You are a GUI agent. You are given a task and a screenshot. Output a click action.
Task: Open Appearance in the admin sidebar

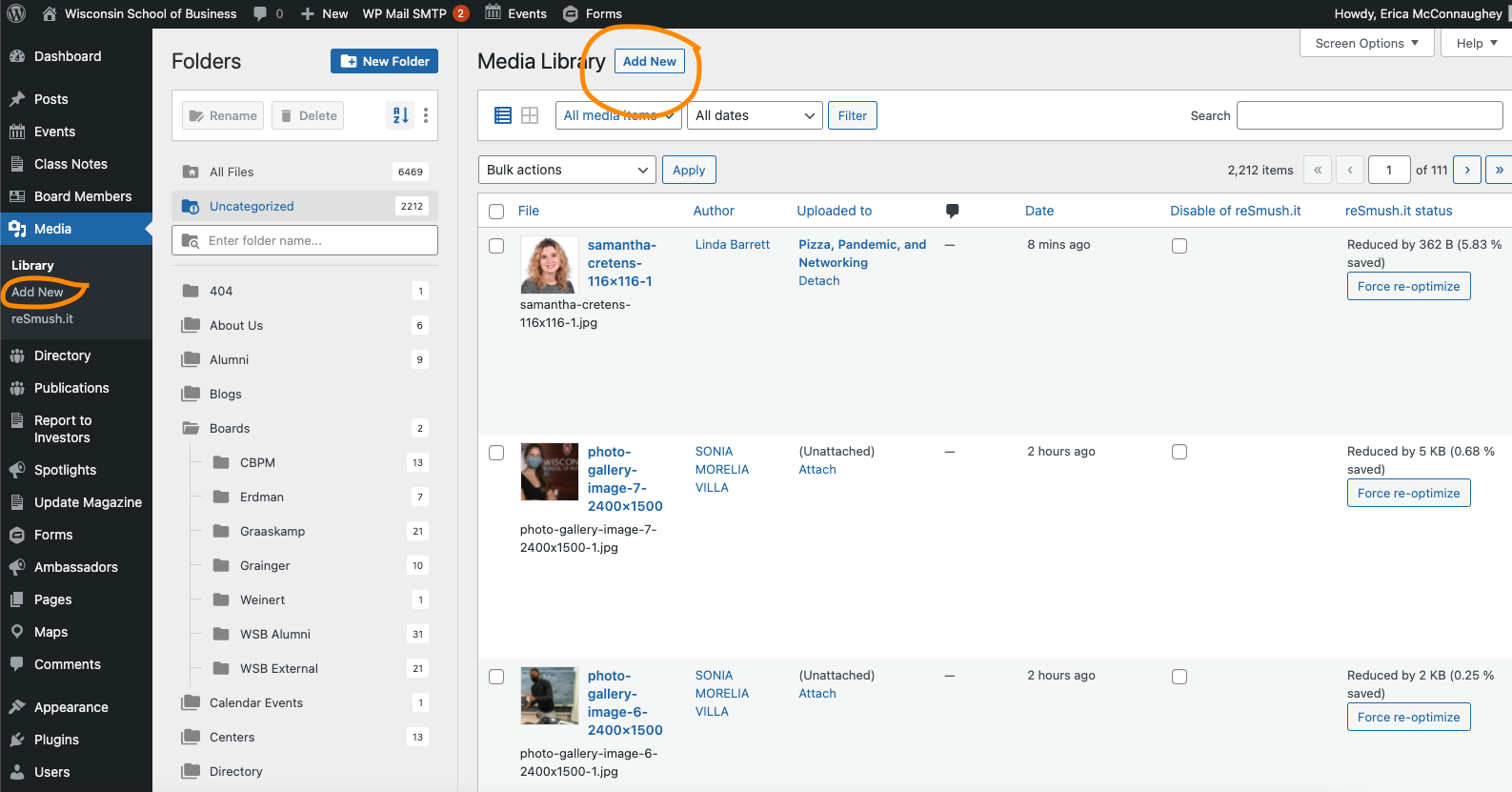[x=71, y=707]
